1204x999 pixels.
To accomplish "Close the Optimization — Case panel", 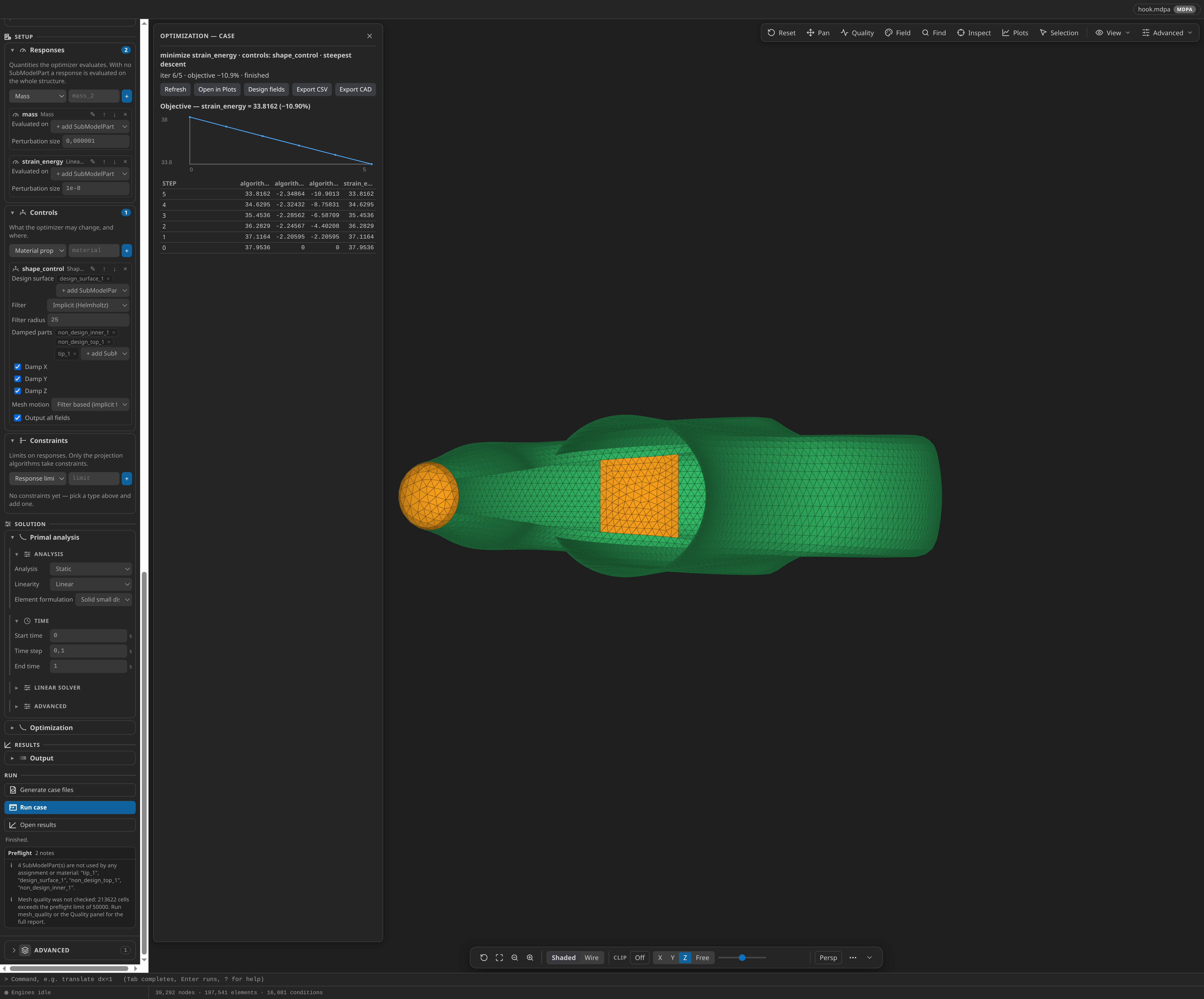I will (370, 36).
